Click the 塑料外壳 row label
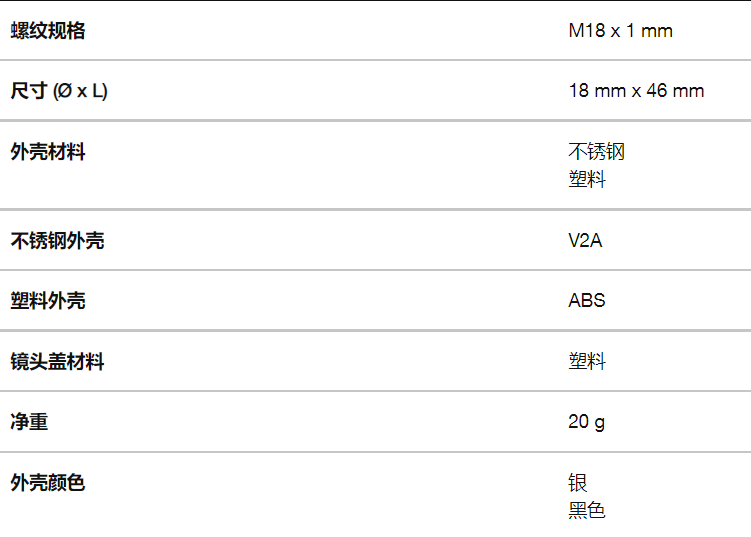 (47, 301)
